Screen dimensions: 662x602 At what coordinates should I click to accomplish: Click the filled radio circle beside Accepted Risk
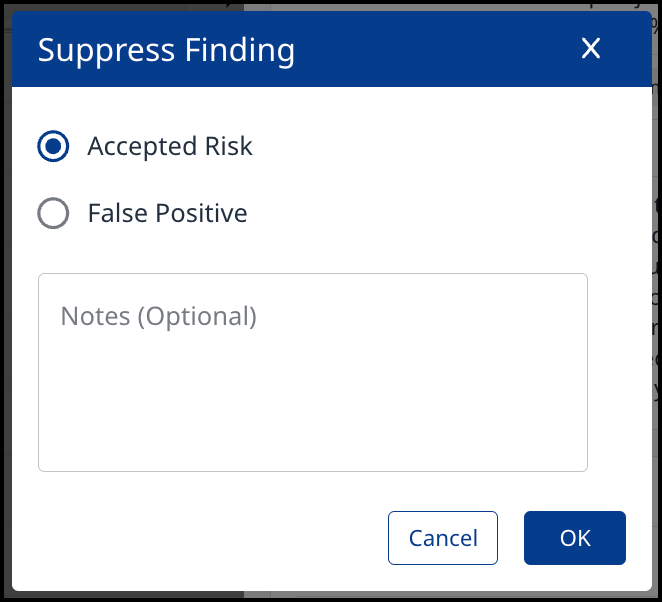pos(53,147)
